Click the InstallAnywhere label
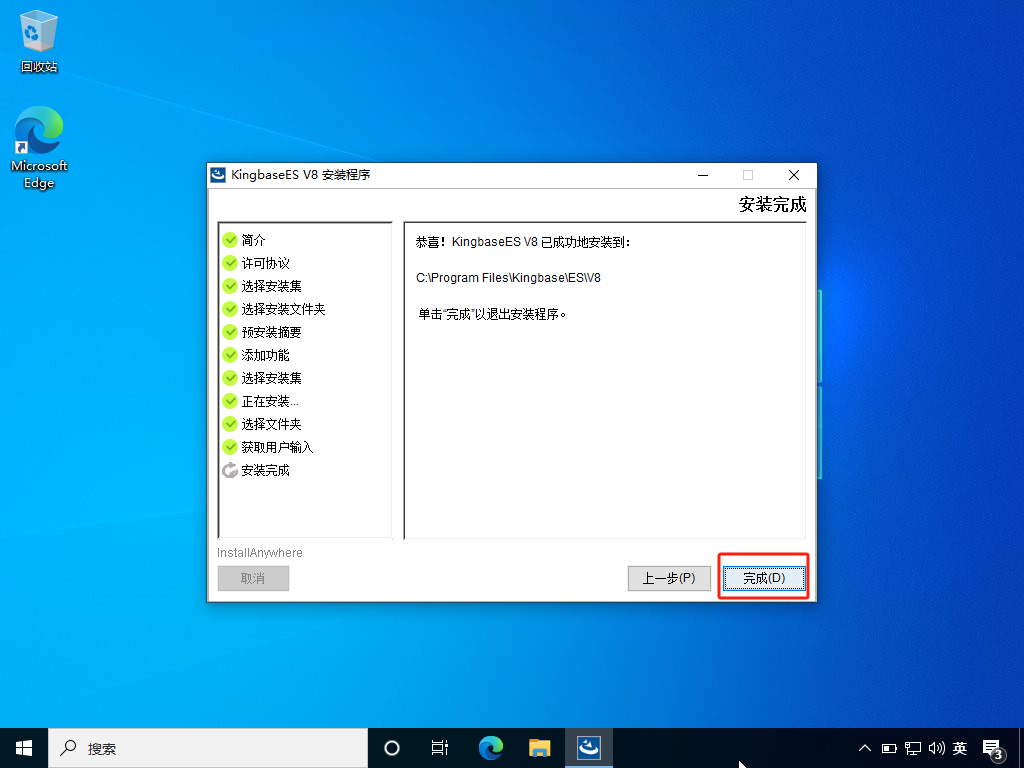Screen dimensions: 1024x768 (x=260, y=552)
